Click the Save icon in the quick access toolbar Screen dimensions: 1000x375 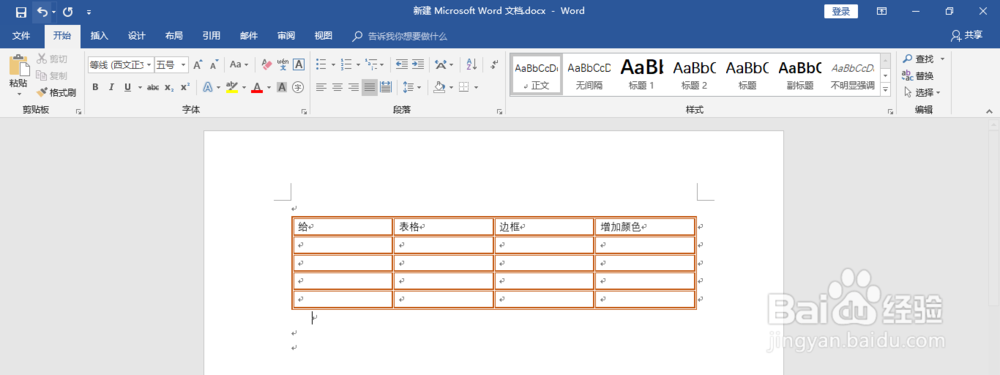click(x=21, y=12)
